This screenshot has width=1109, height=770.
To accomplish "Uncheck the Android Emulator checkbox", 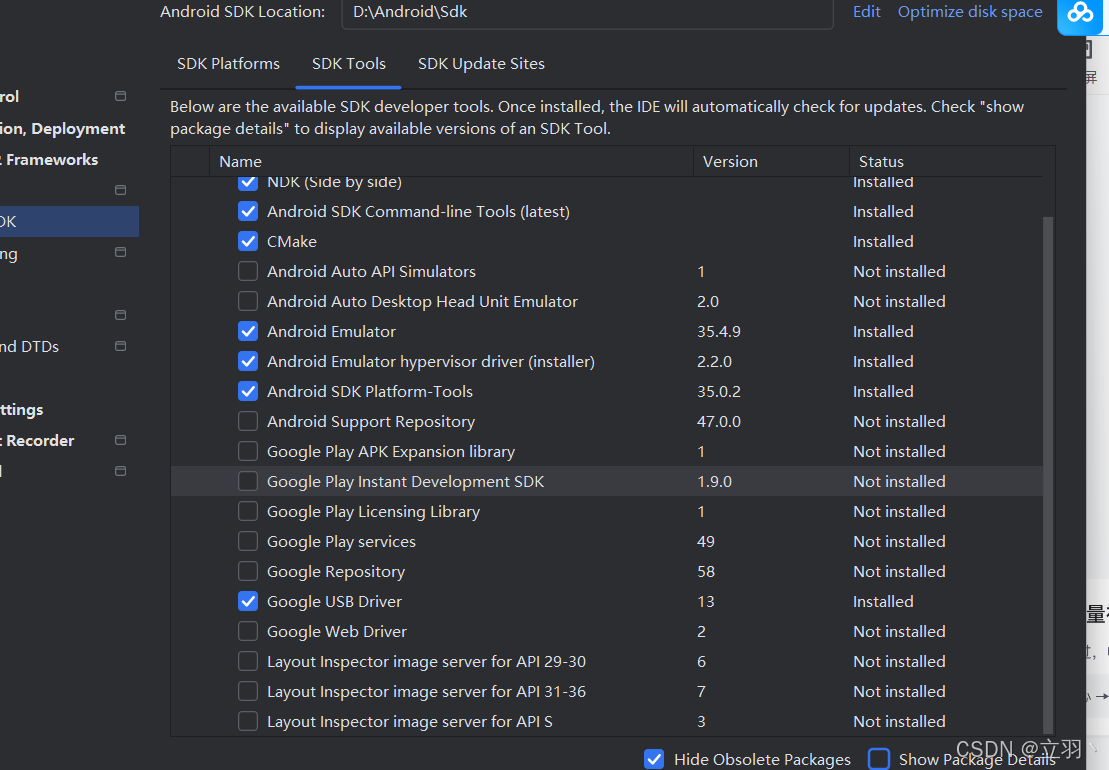I will tap(248, 331).
